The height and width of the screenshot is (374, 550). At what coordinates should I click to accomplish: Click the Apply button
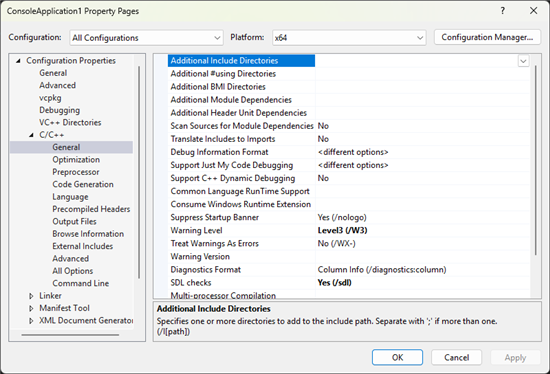click(x=515, y=358)
